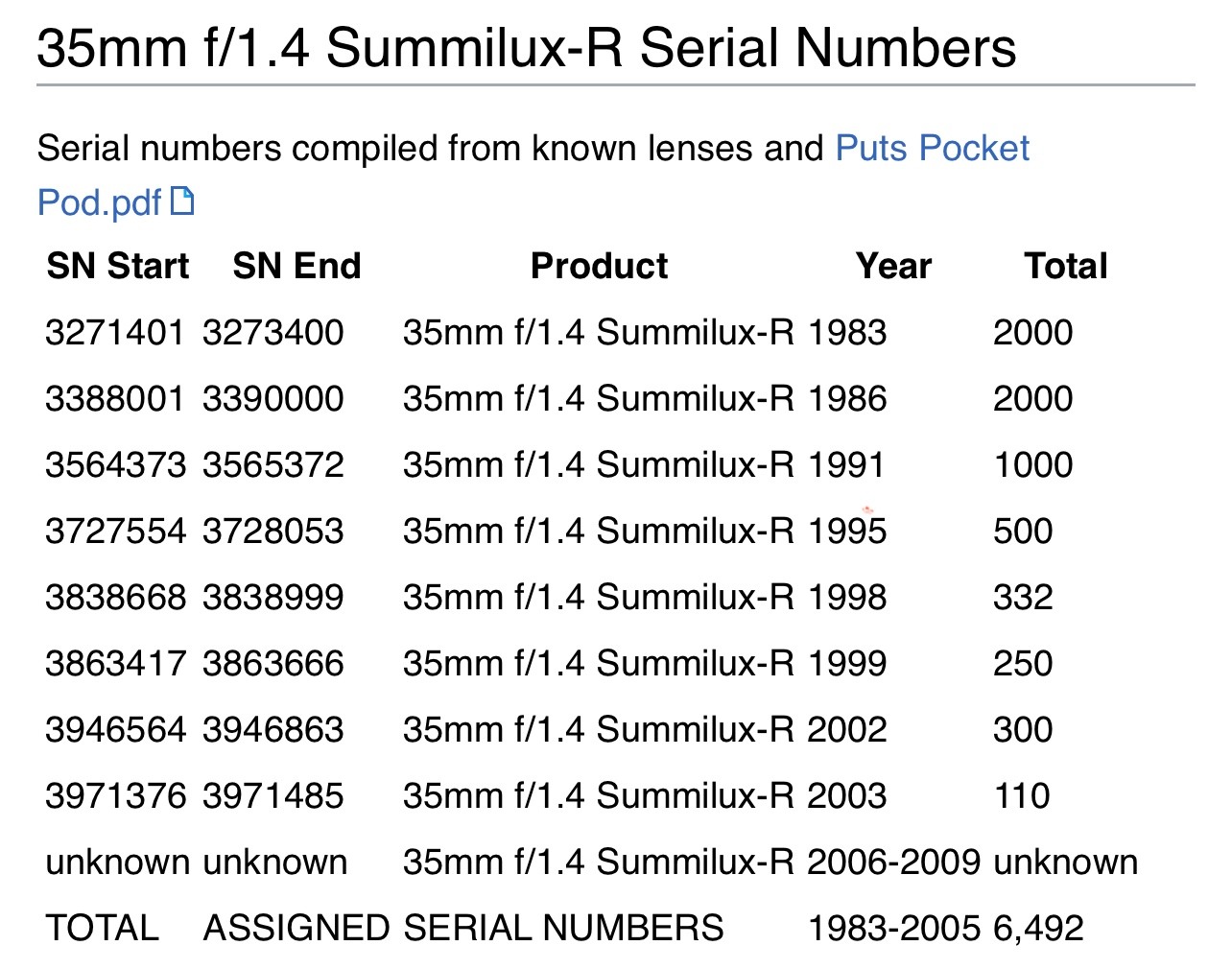This screenshot has width=1232, height=969.
Task: Click the TOTAL label in last row
Action: click(102, 929)
